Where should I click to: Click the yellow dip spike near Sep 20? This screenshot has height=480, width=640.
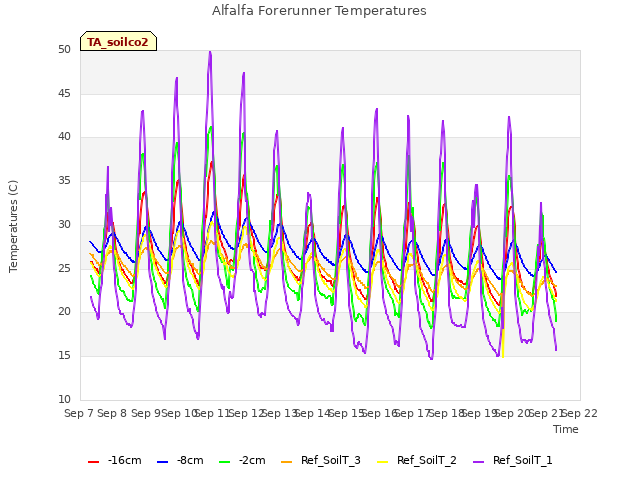pos(503,344)
